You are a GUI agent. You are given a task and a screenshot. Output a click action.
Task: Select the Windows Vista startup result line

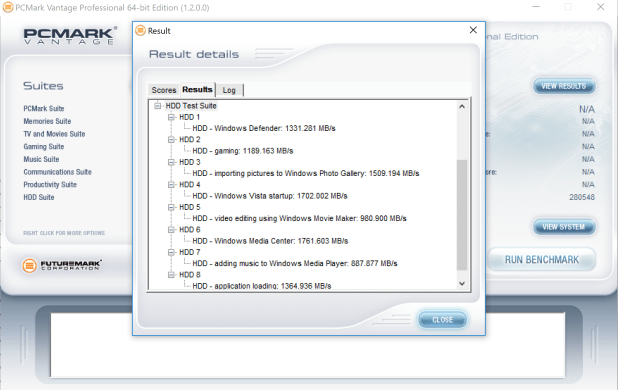(x=270, y=196)
